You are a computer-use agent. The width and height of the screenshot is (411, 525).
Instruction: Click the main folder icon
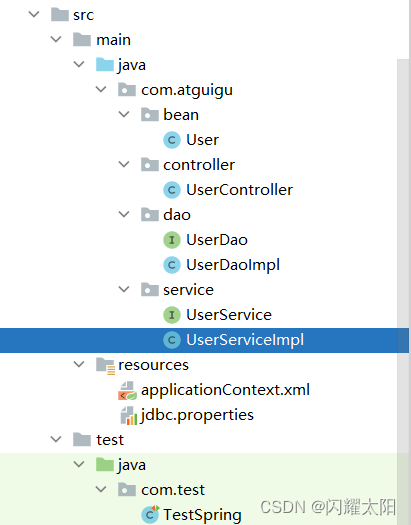point(82,40)
